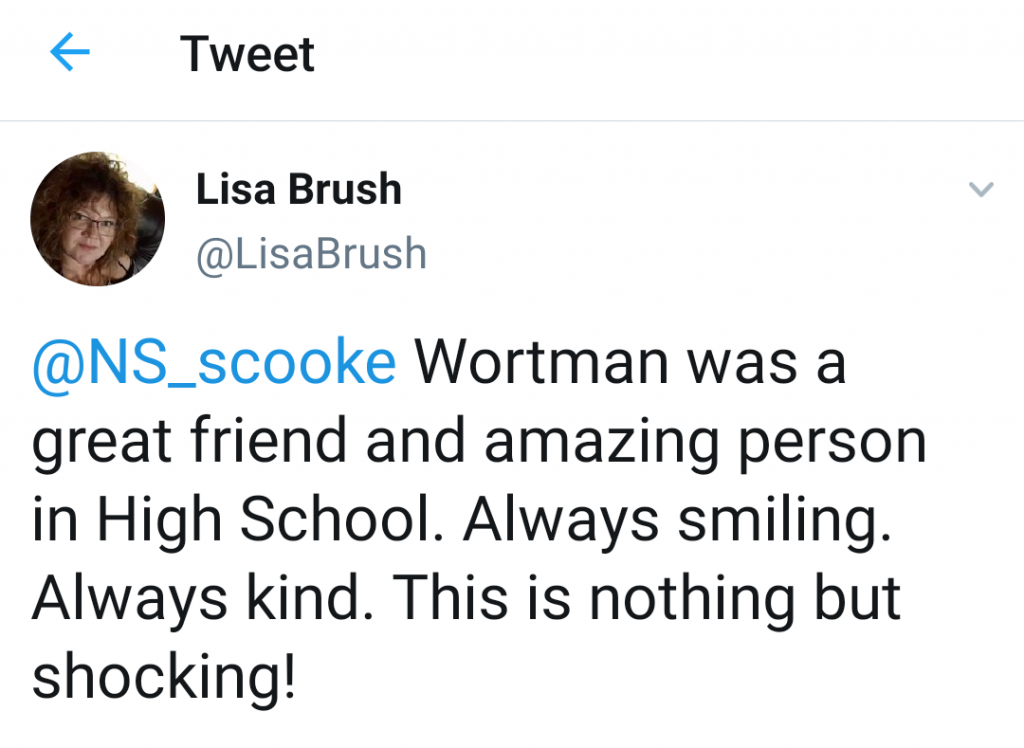Click 'great friend' in the tweet text
1024x748 pixels.
pos(189,442)
